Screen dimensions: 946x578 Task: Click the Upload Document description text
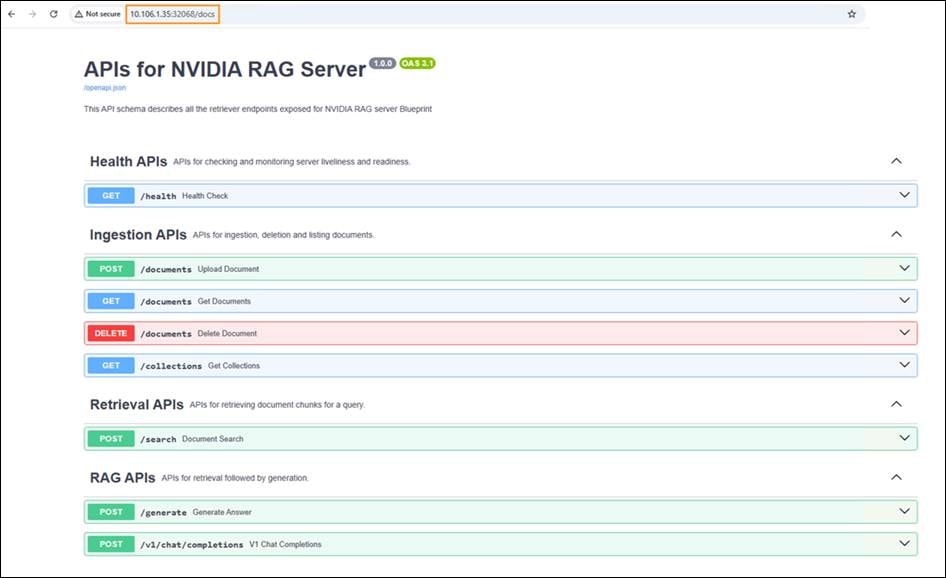(229, 269)
